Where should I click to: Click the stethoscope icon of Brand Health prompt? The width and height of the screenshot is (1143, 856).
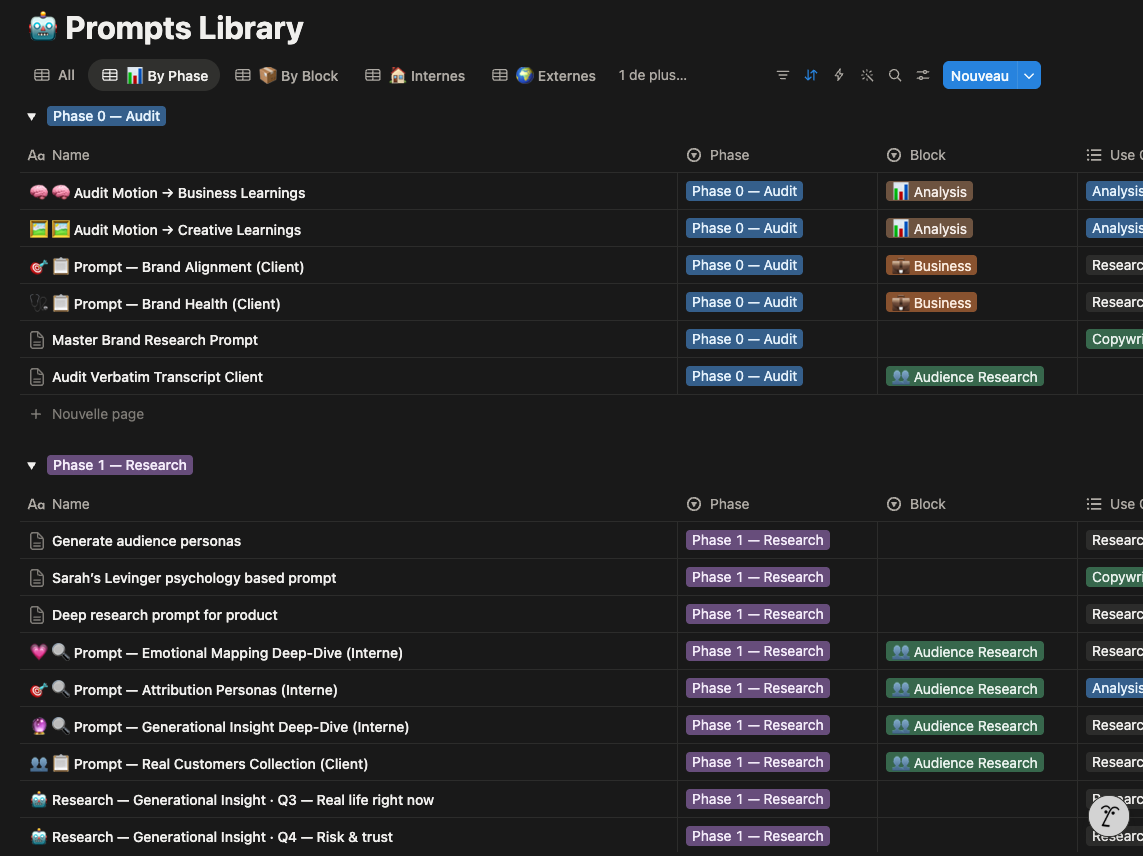click(x=39, y=303)
